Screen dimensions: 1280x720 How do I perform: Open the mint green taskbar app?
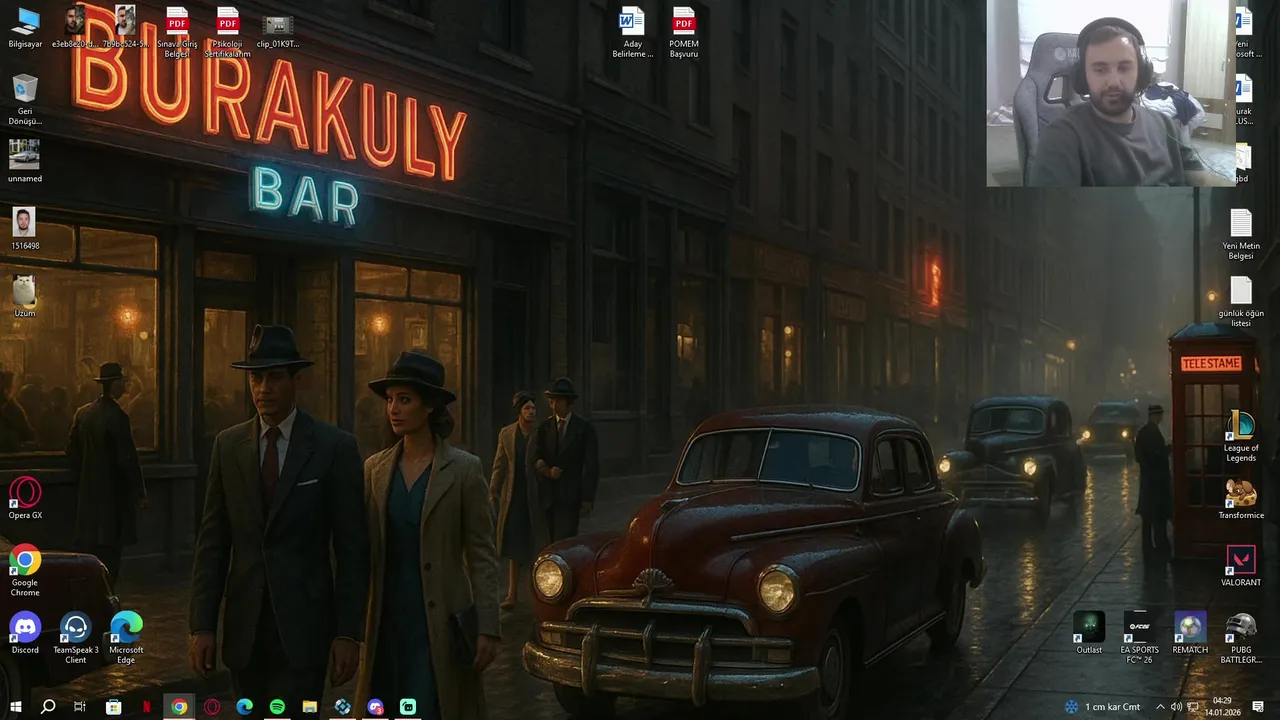pos(408,707)
